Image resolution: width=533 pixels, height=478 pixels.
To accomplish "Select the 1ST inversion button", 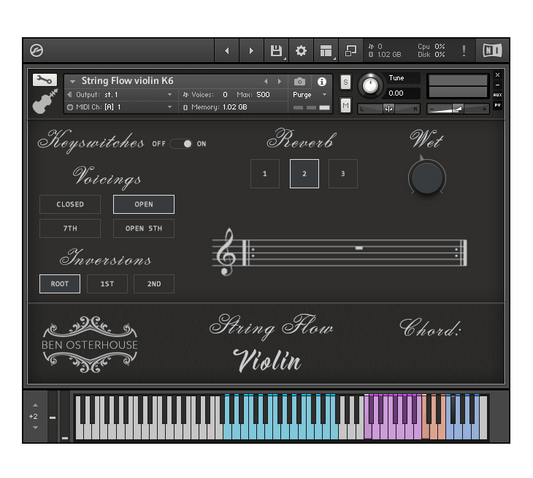I will (107, 284).
